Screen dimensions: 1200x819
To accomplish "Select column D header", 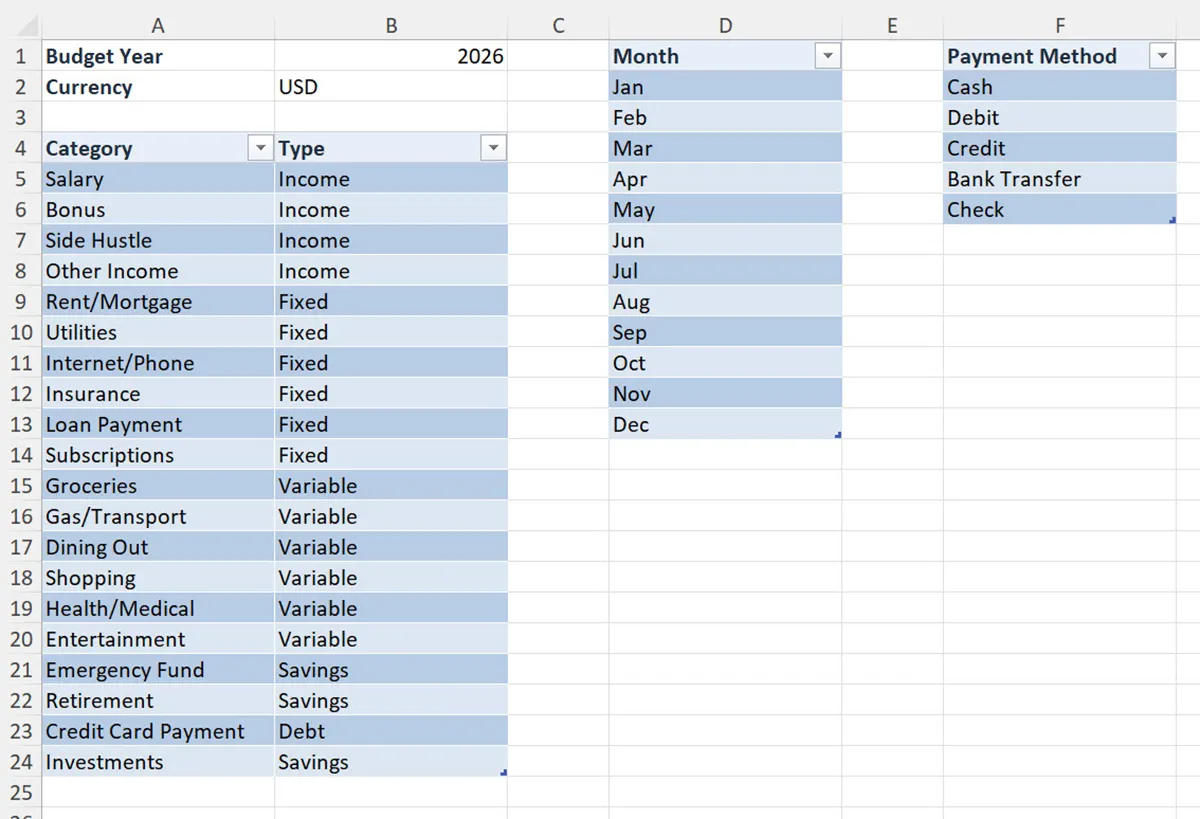I will tap(725, 25).
